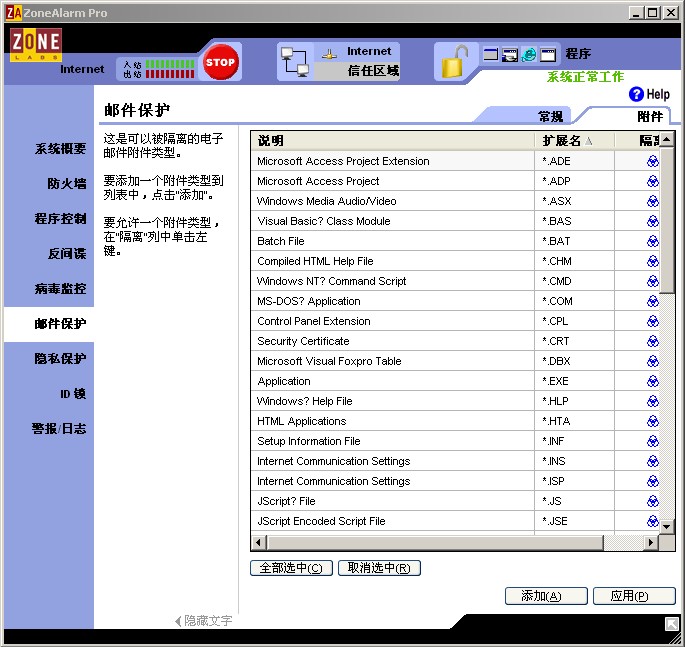Screen dimensions: 685x647
Task: Sort by the 说明 column header
Action: pyautogui.click(x=393, y=141)
